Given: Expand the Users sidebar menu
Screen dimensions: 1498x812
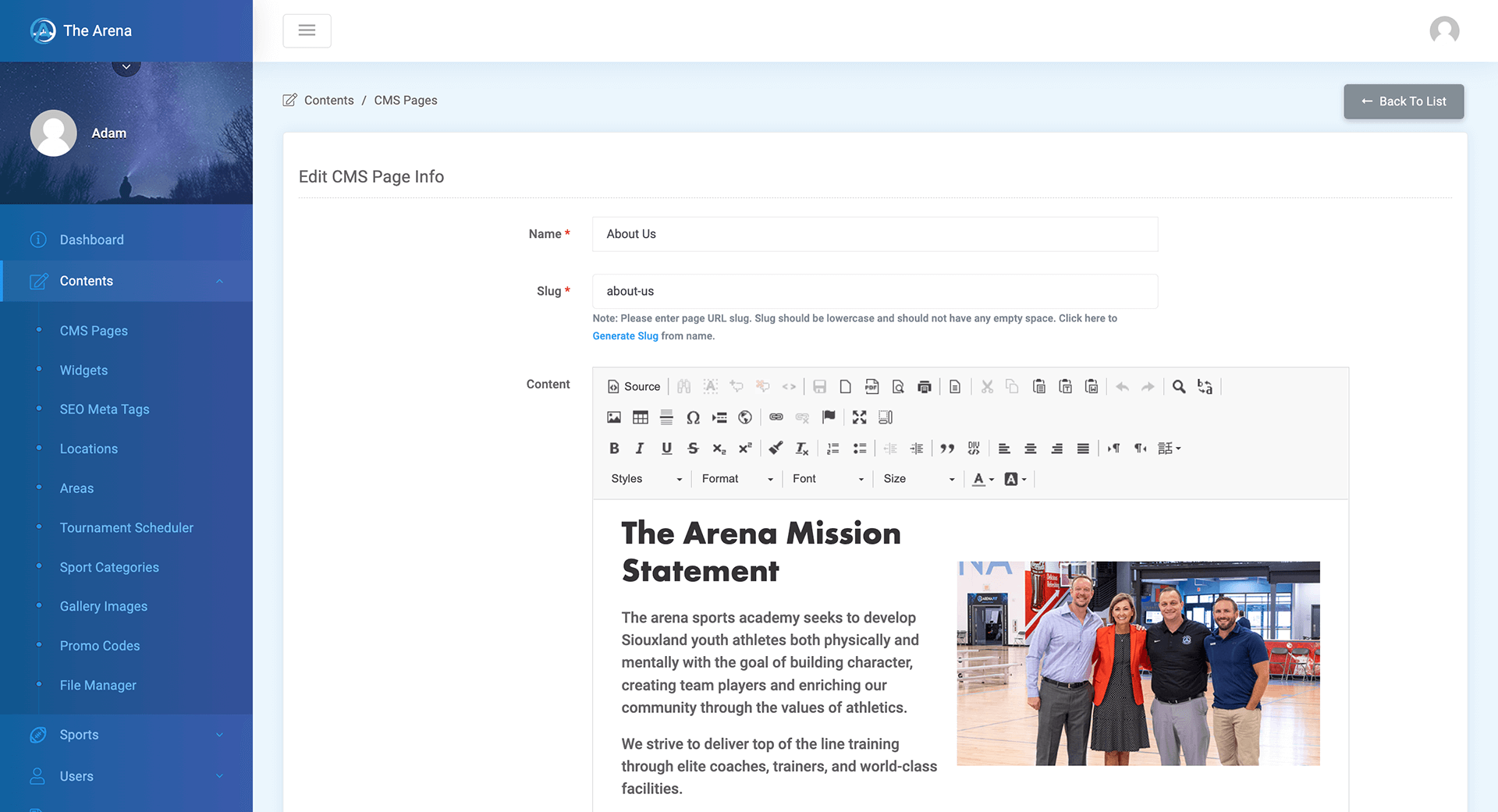Looking at the screenshot, I should coord(126,776).
